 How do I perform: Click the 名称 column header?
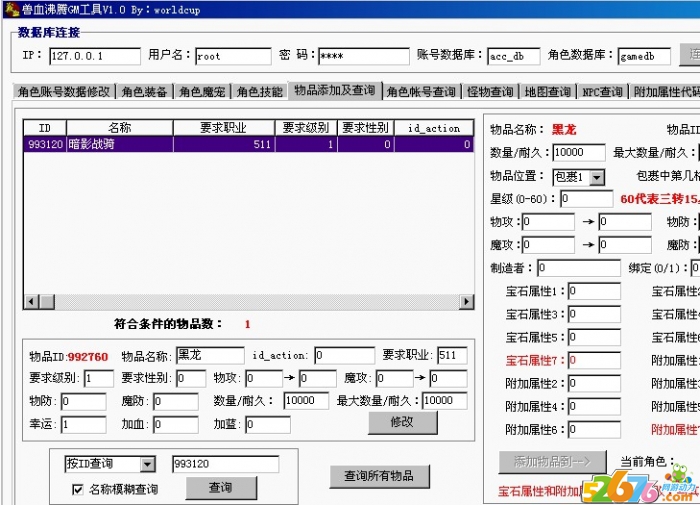point(120,128)
